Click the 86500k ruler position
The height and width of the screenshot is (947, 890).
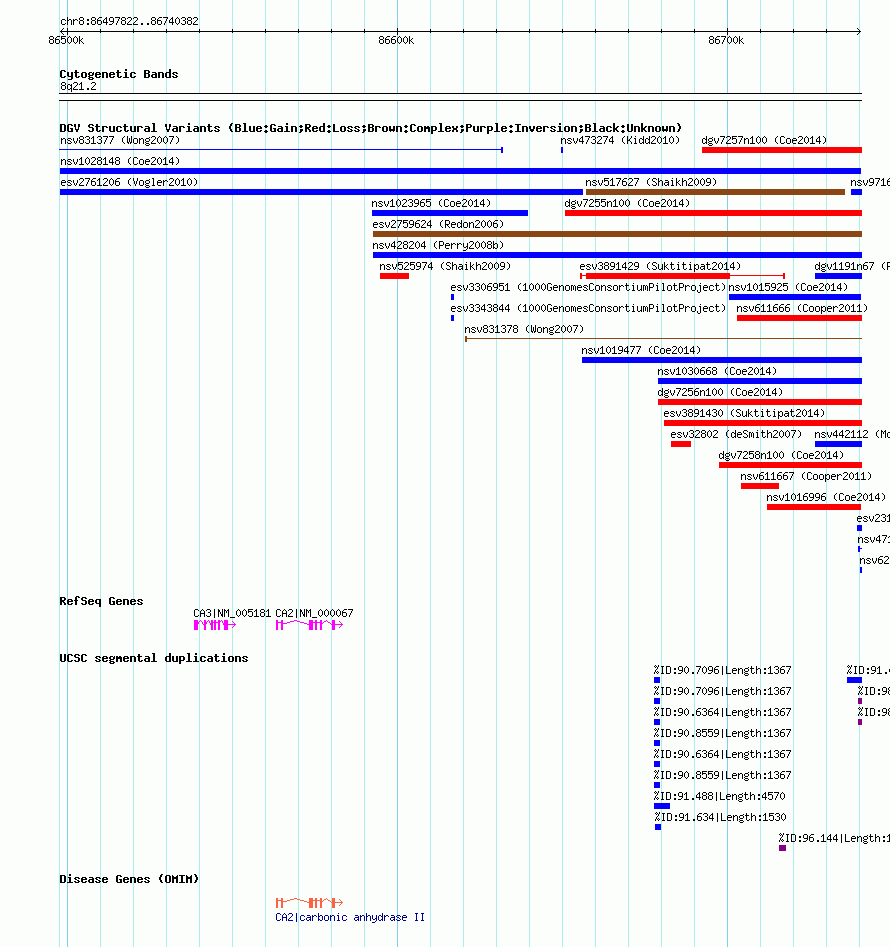tap(66, 40)
